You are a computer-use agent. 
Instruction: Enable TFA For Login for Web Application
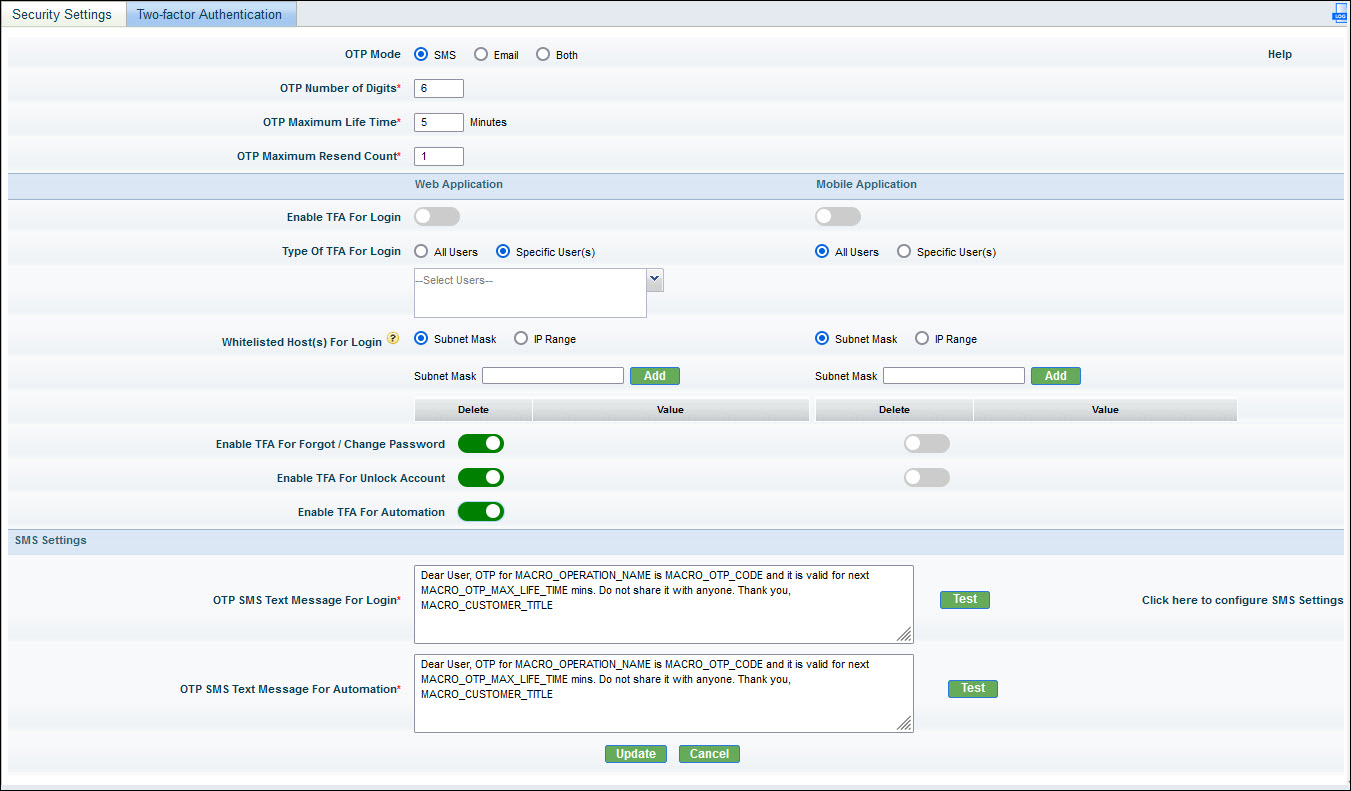pyautogui.click(x=437, y=217)
